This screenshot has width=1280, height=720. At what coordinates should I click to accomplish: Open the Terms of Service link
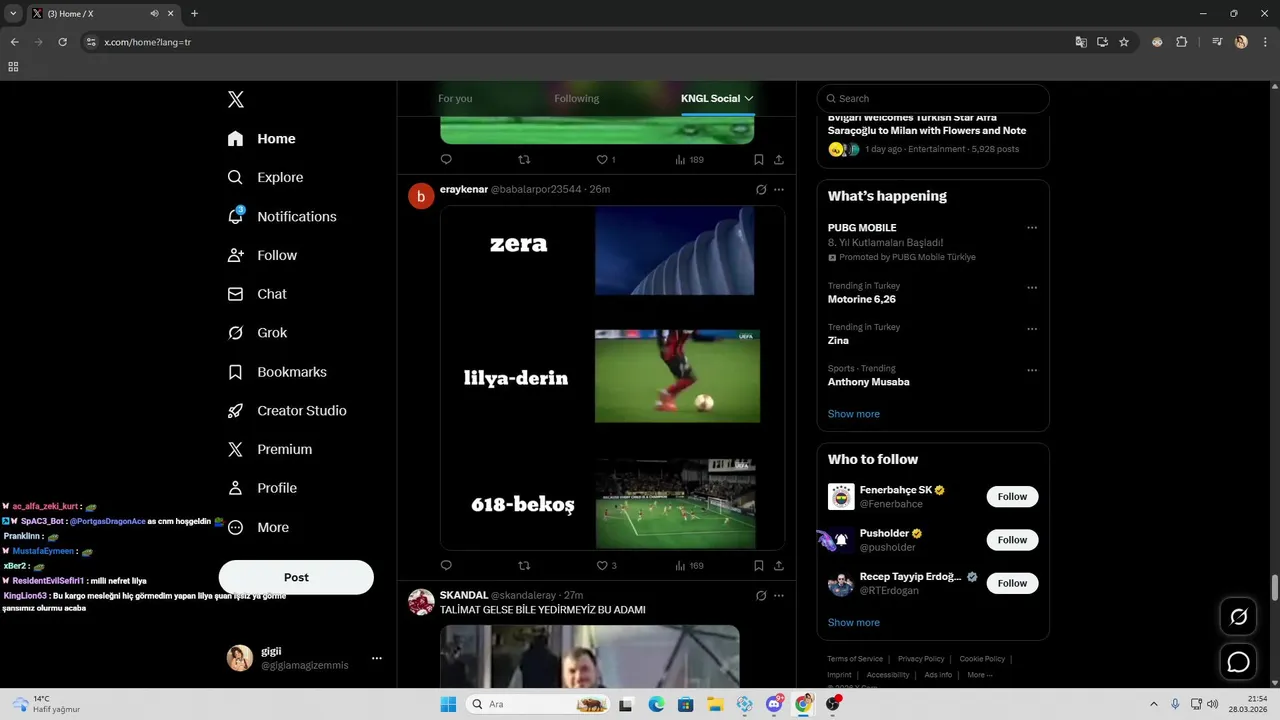point(855,659)
